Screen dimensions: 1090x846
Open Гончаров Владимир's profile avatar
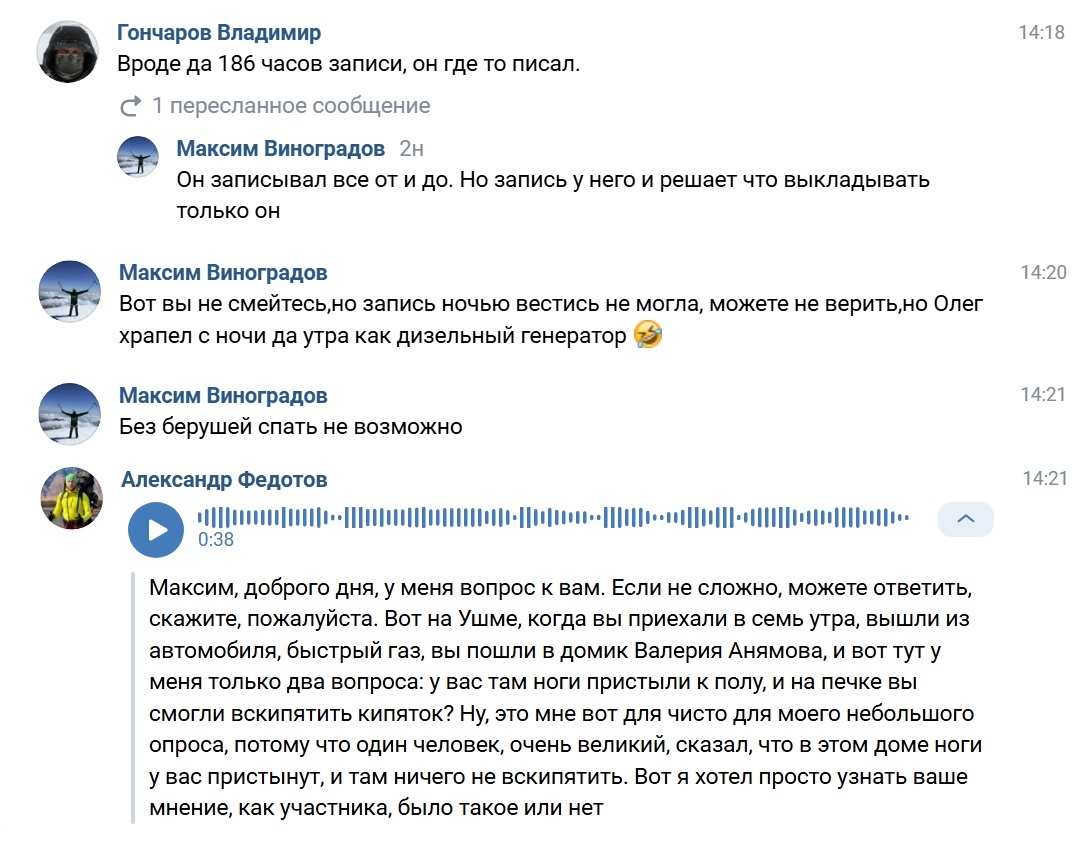68,52
